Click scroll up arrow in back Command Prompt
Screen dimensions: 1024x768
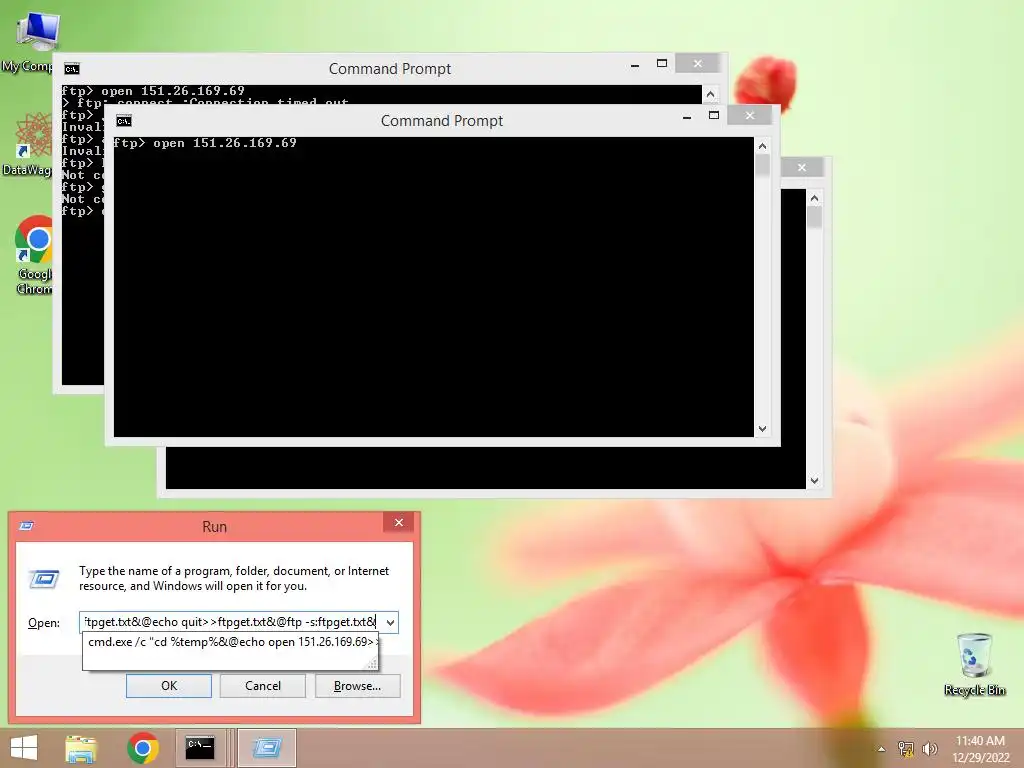pos(711,94)
